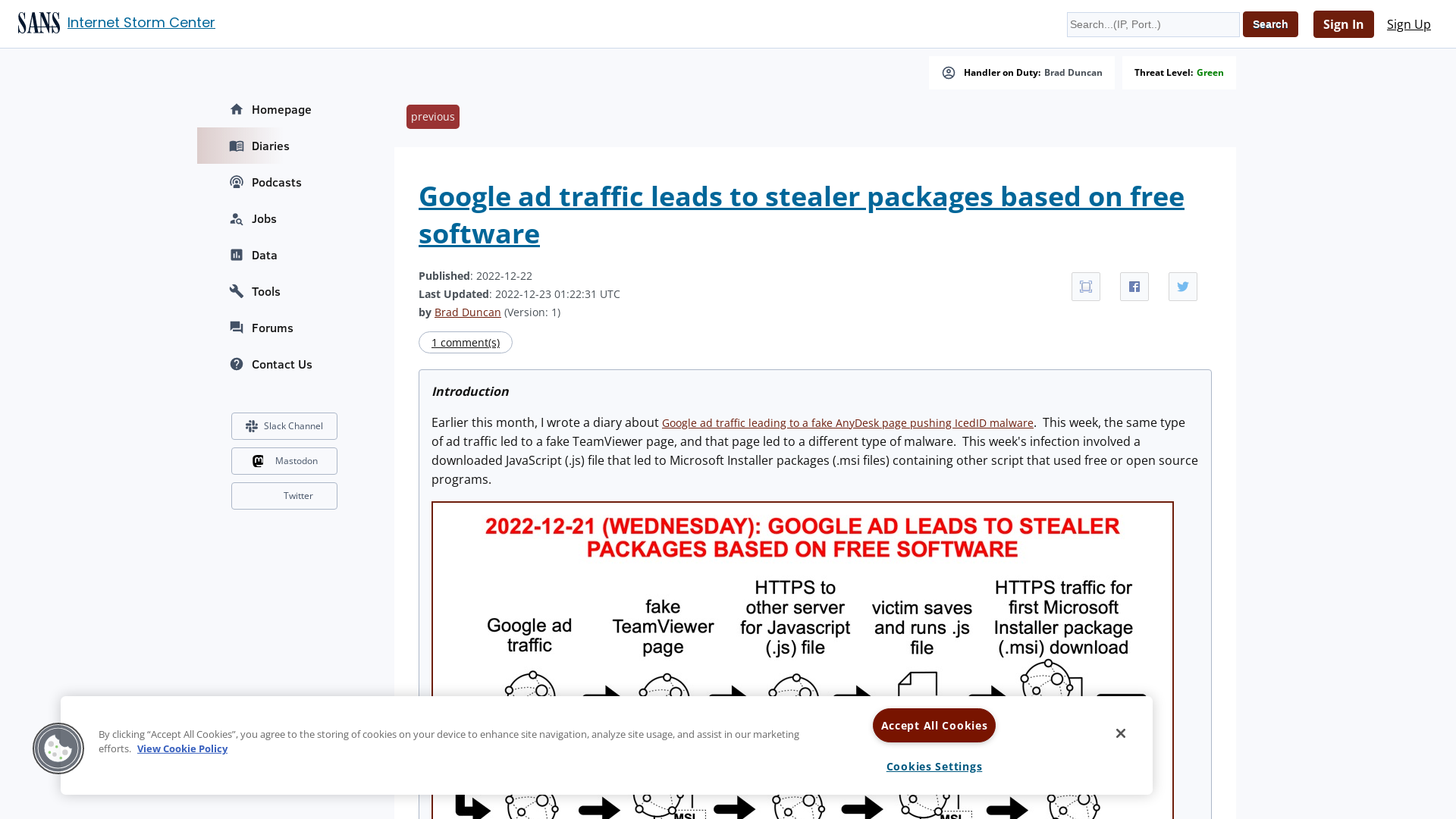Click the Search input field
This screenshot has width=1456, height=819.
point(1153,24)
